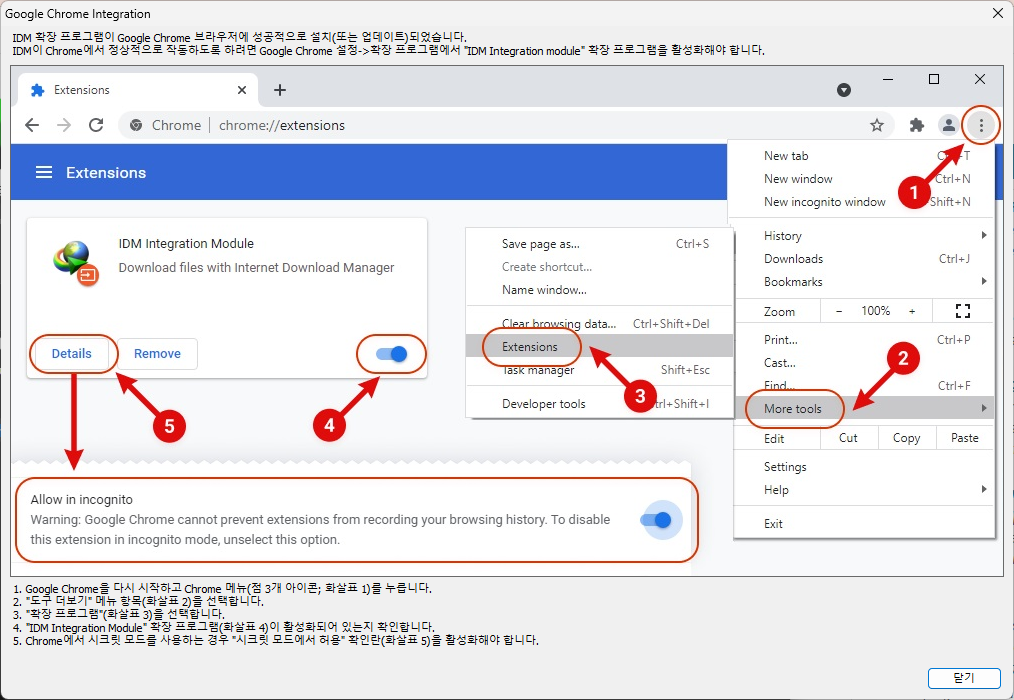Screen dimensions: 1014x700
Task: Click the 닫기 button
Action: (x=964, y=677)
